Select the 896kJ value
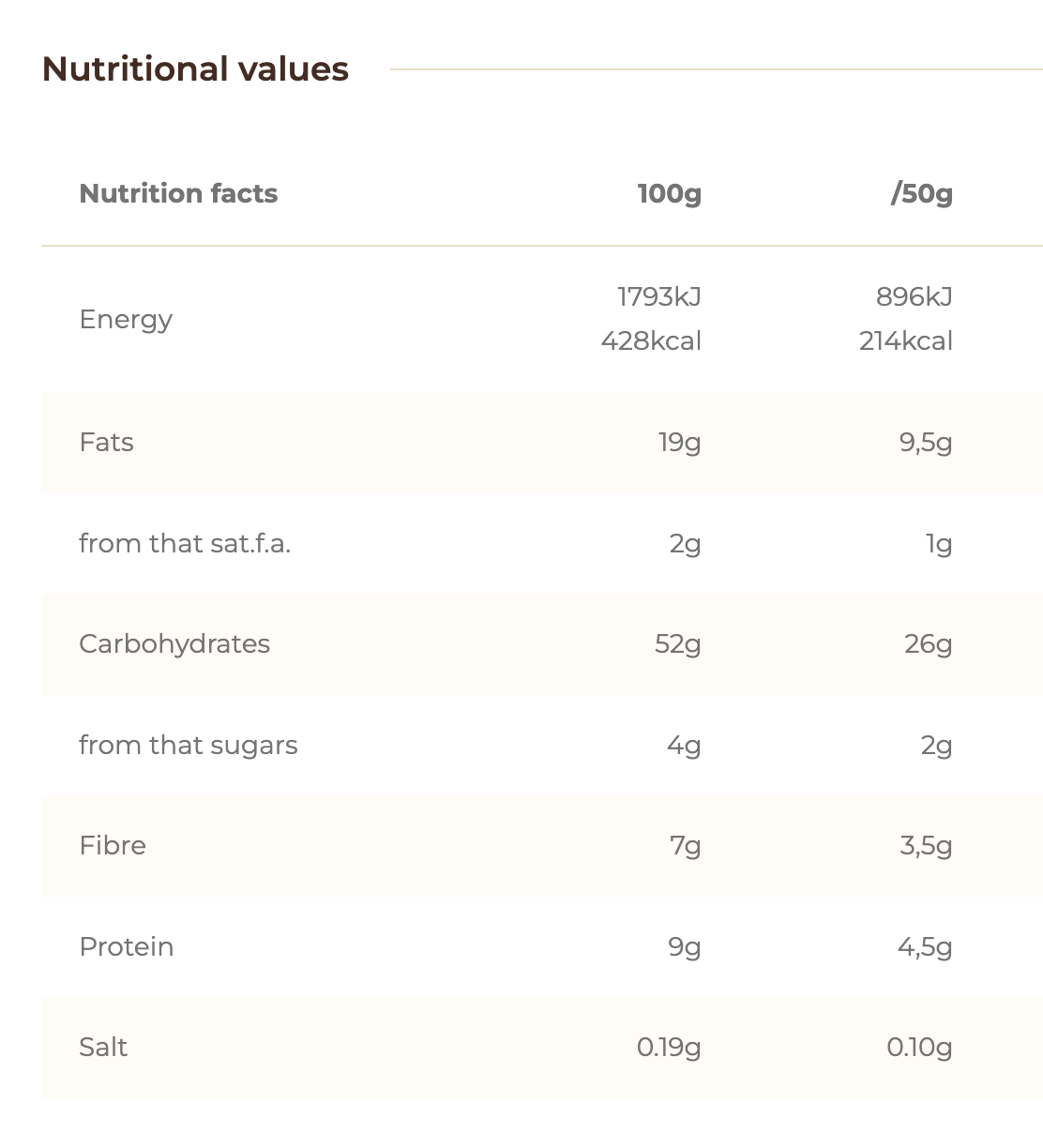Image resolution: width=1043 pixels, height=1148 pixels. click(x=914, y=296)
